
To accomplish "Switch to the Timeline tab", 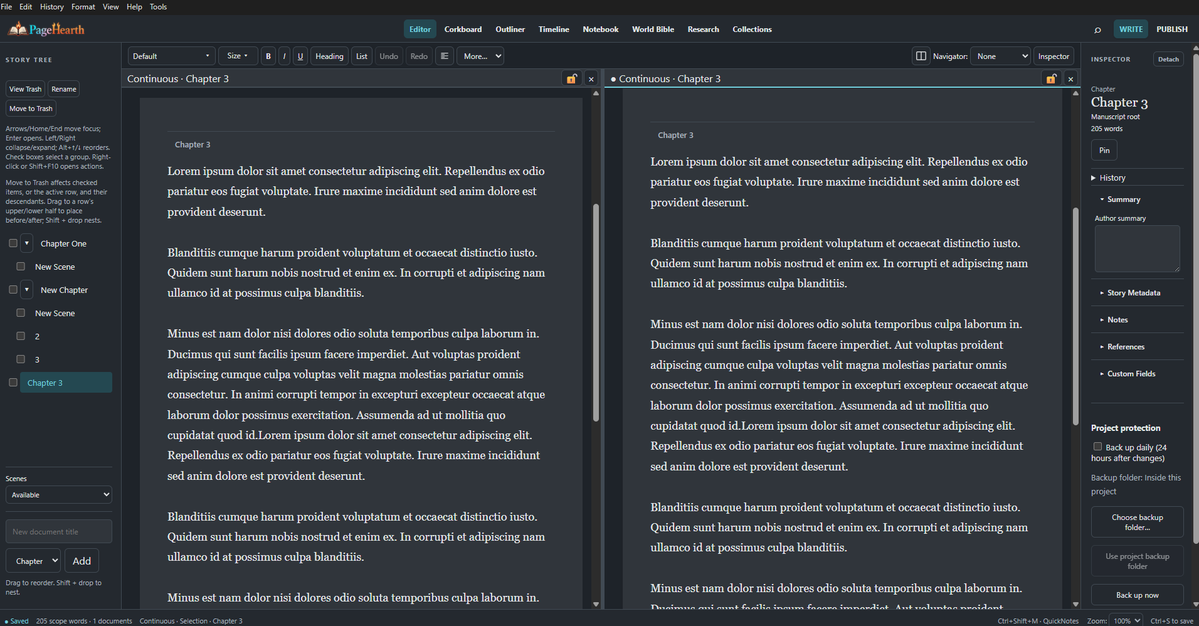I will 554,29.
